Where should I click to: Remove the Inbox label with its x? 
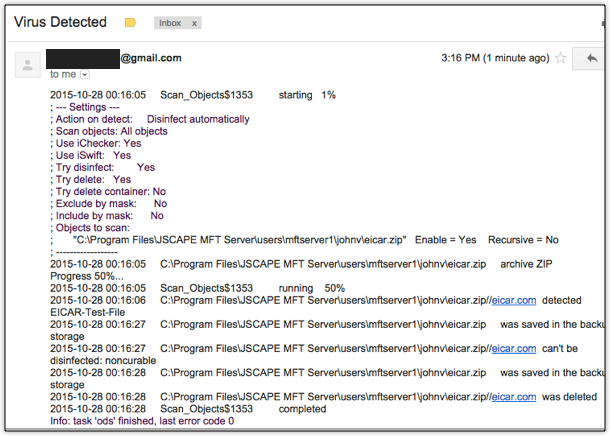pos(194,22)
